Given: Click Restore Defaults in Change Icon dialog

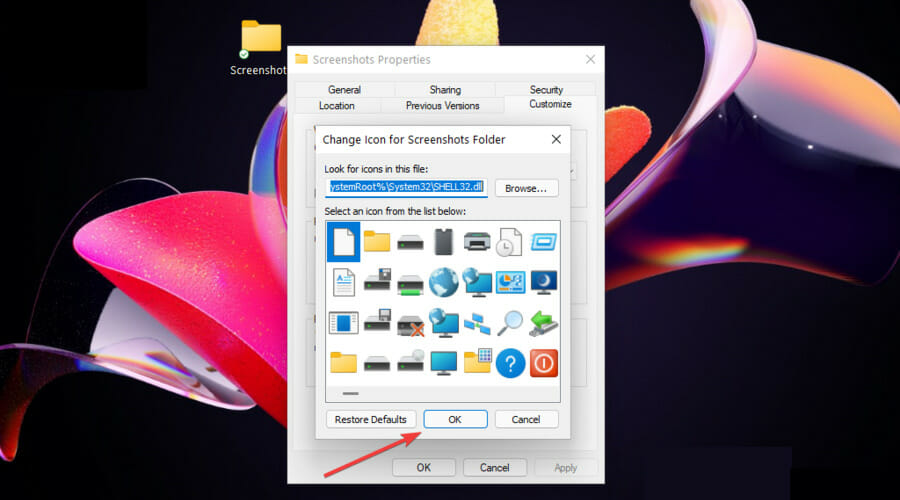Looking at the screenshot, I should (371, 419).
